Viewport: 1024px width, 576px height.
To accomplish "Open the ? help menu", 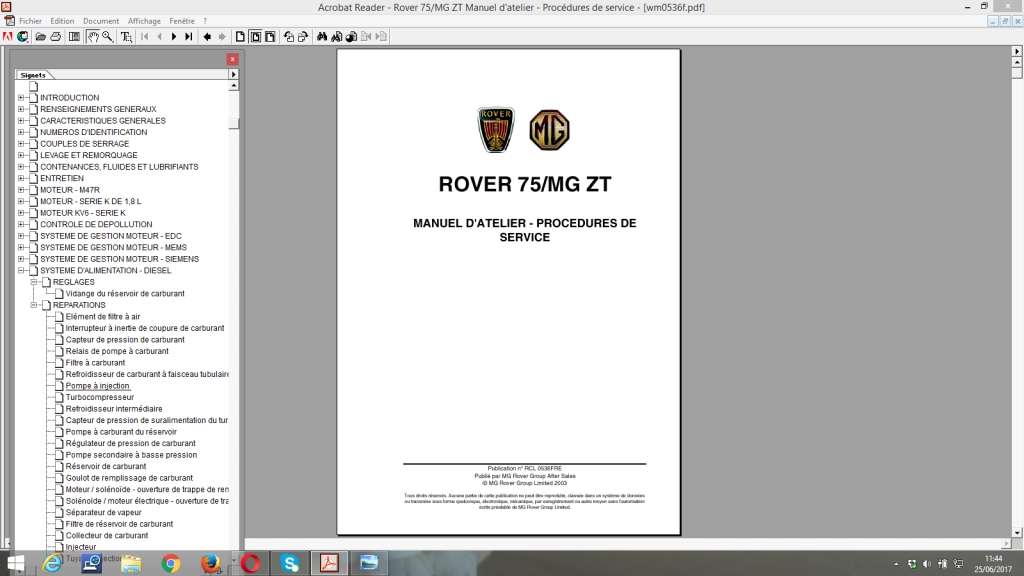I will pos(205,21).
